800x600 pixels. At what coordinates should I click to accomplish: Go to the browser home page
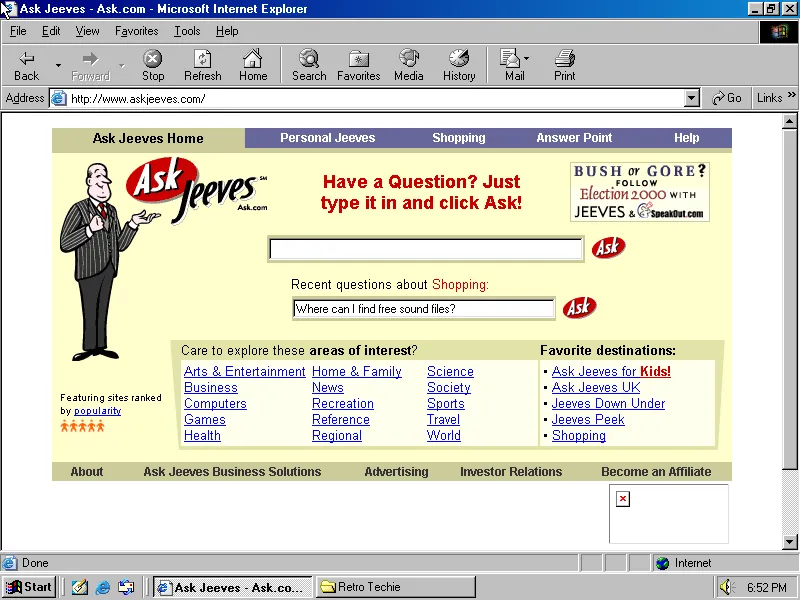coord(253,65)
